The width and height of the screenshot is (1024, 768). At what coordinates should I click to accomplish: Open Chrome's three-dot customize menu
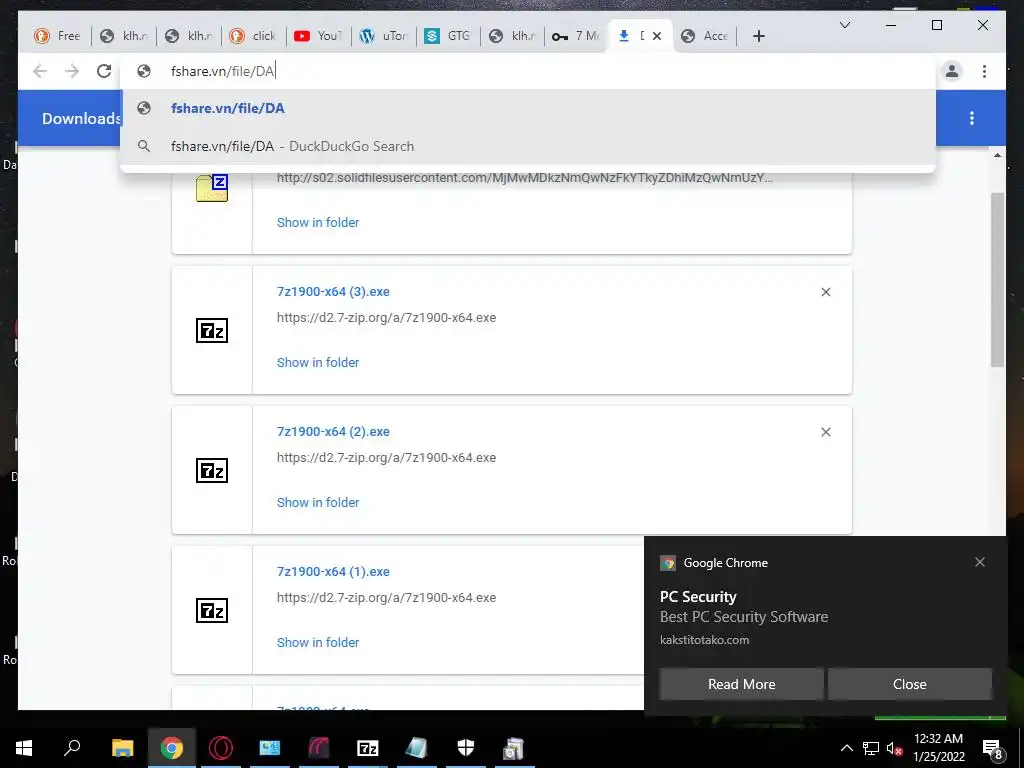click(984, 71)
